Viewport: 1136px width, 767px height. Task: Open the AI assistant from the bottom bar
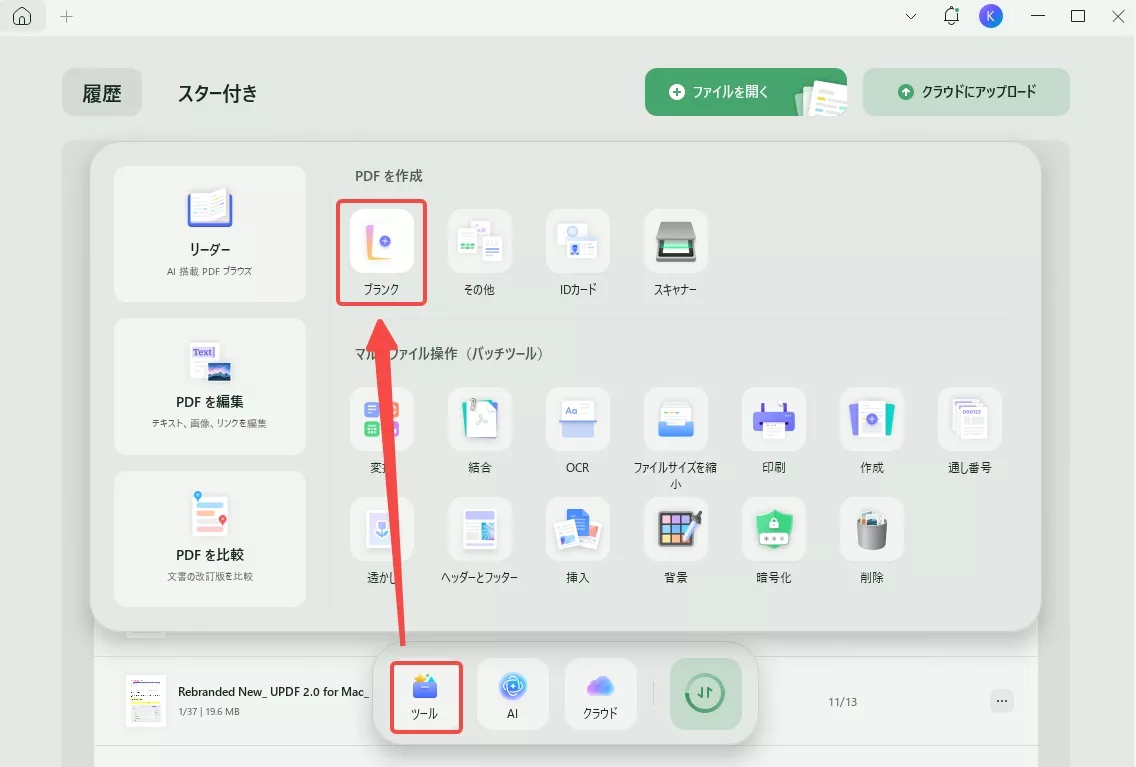click(x=513, y=694)
